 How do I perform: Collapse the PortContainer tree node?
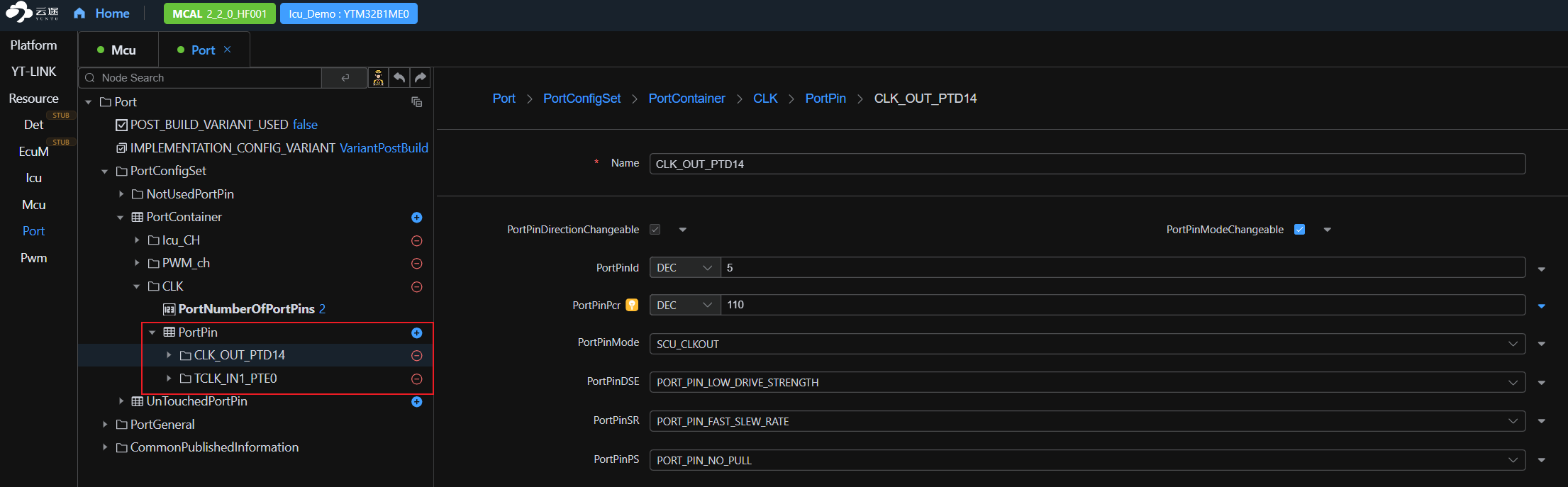point(121,217)
